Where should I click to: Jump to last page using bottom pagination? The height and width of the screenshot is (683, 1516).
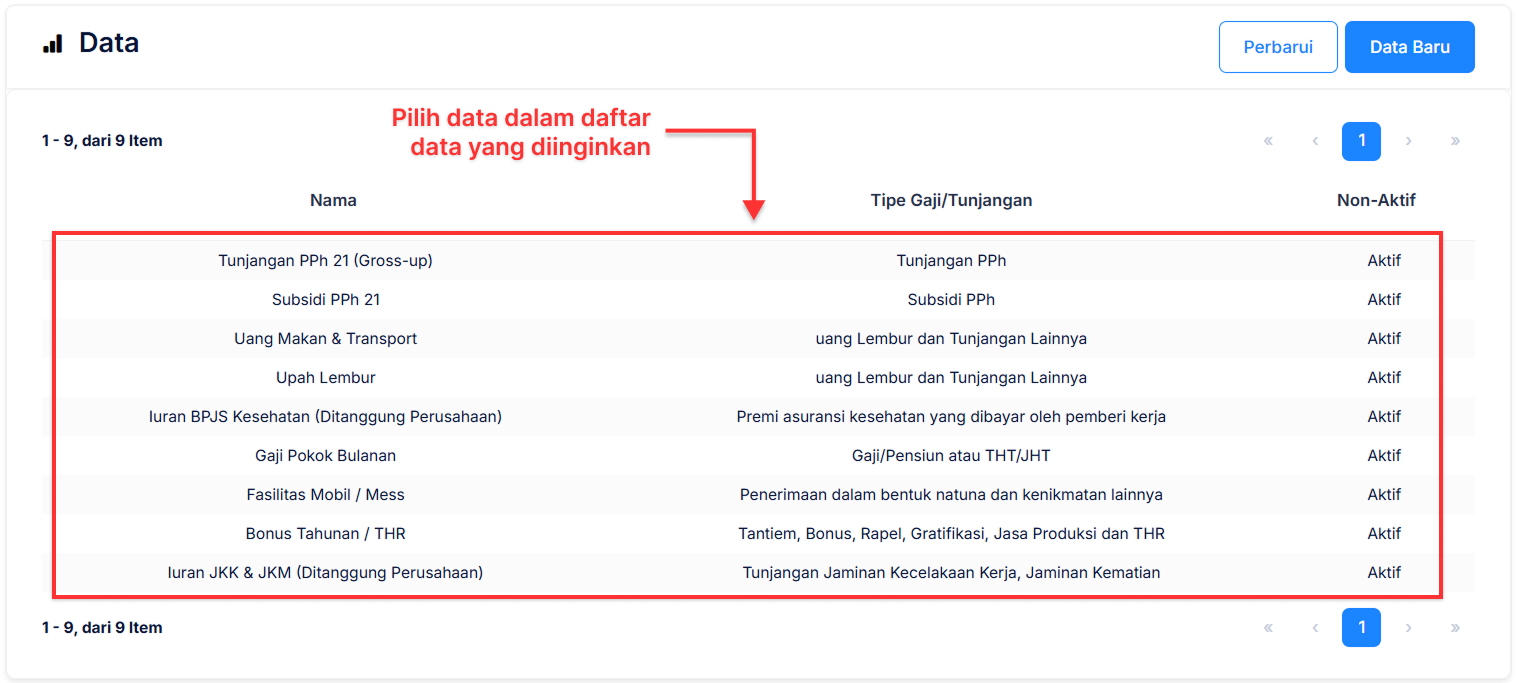point(1455,628)
